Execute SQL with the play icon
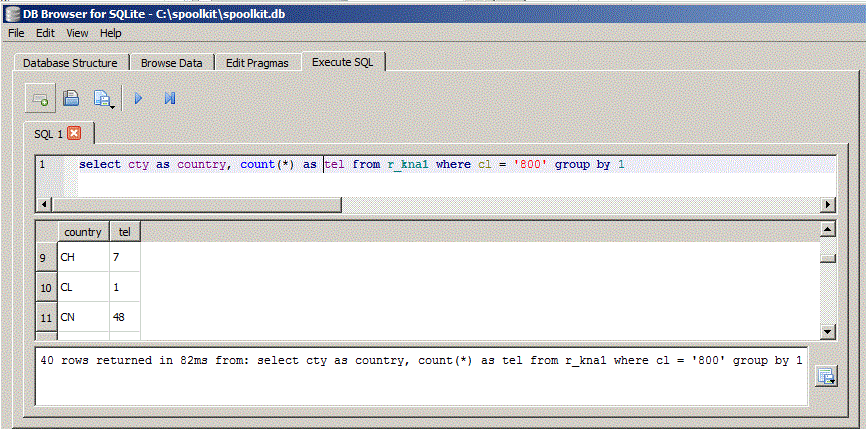The height and width of the screenshot is (429, 866). 139,99
